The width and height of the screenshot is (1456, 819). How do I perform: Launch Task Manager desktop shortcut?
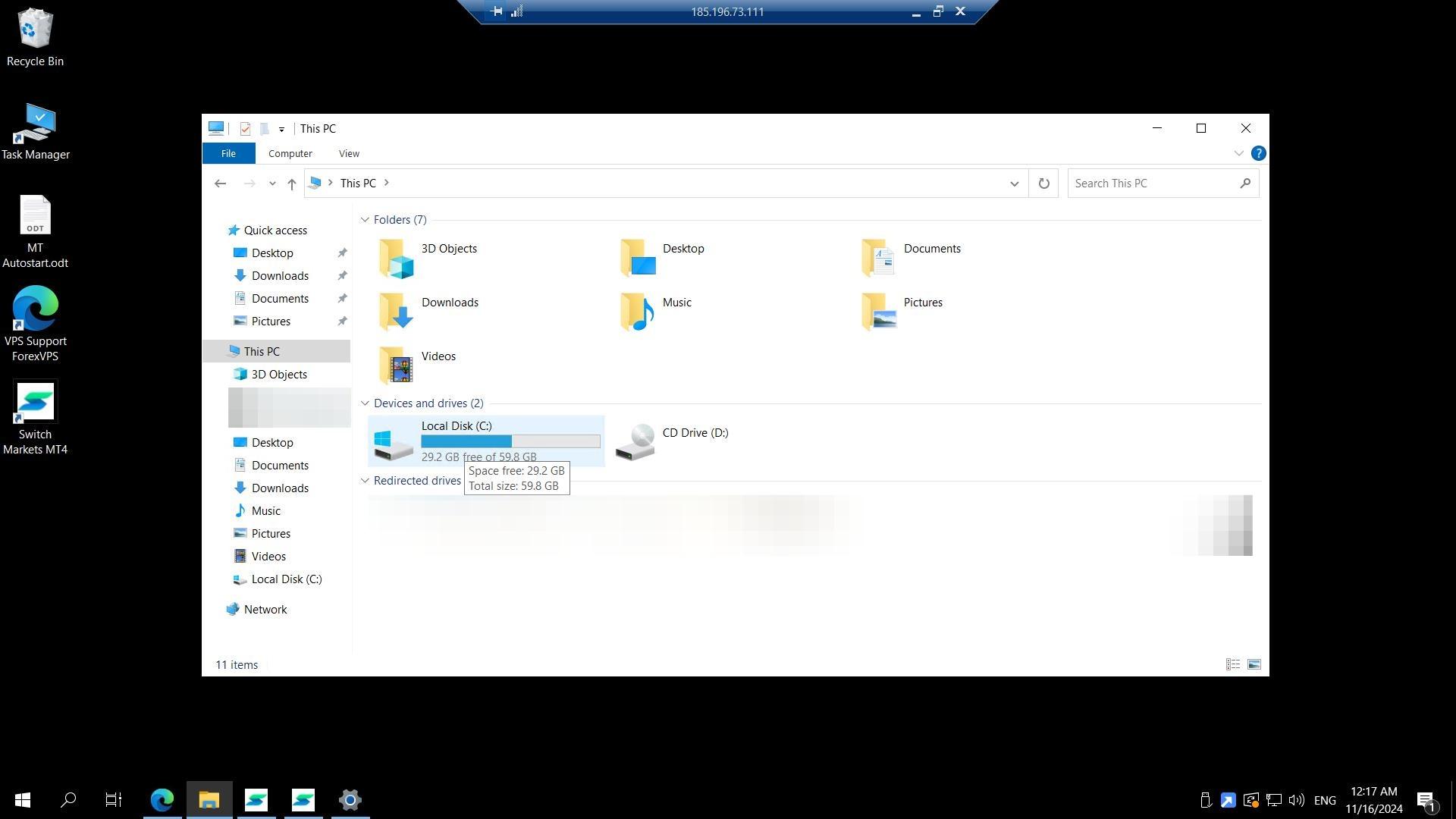(35, 131)
